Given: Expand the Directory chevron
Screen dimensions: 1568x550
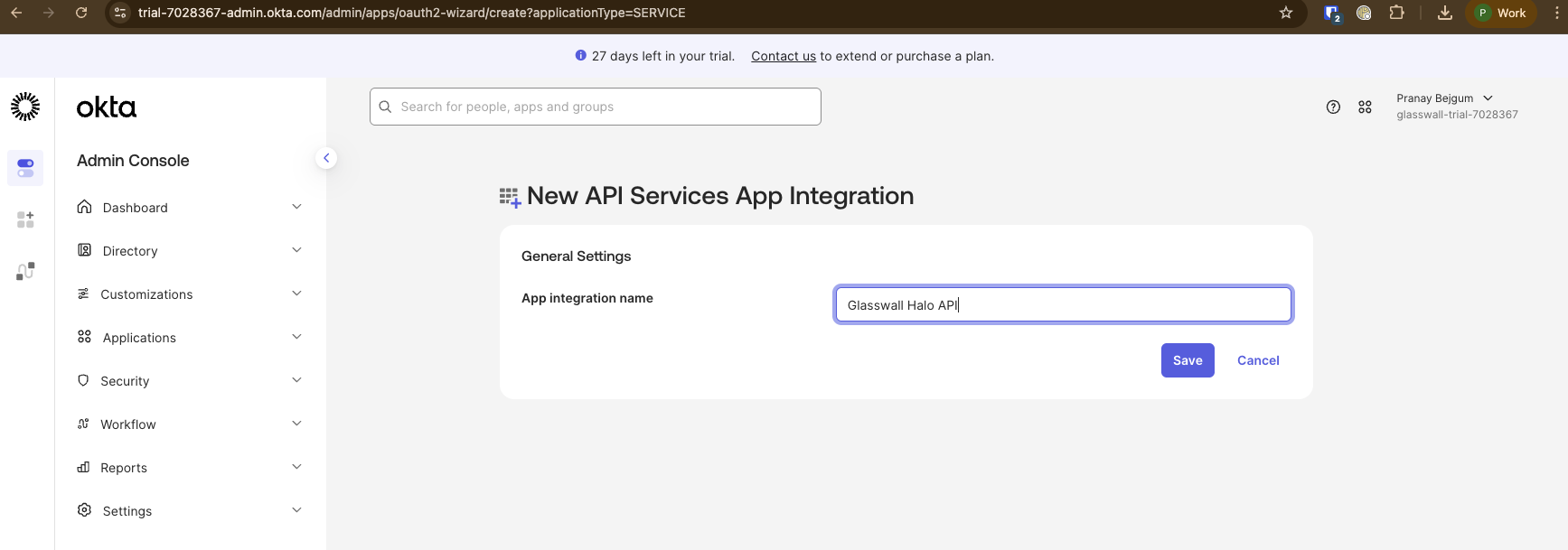Looking at the screenshot, I should pos(296,250).
